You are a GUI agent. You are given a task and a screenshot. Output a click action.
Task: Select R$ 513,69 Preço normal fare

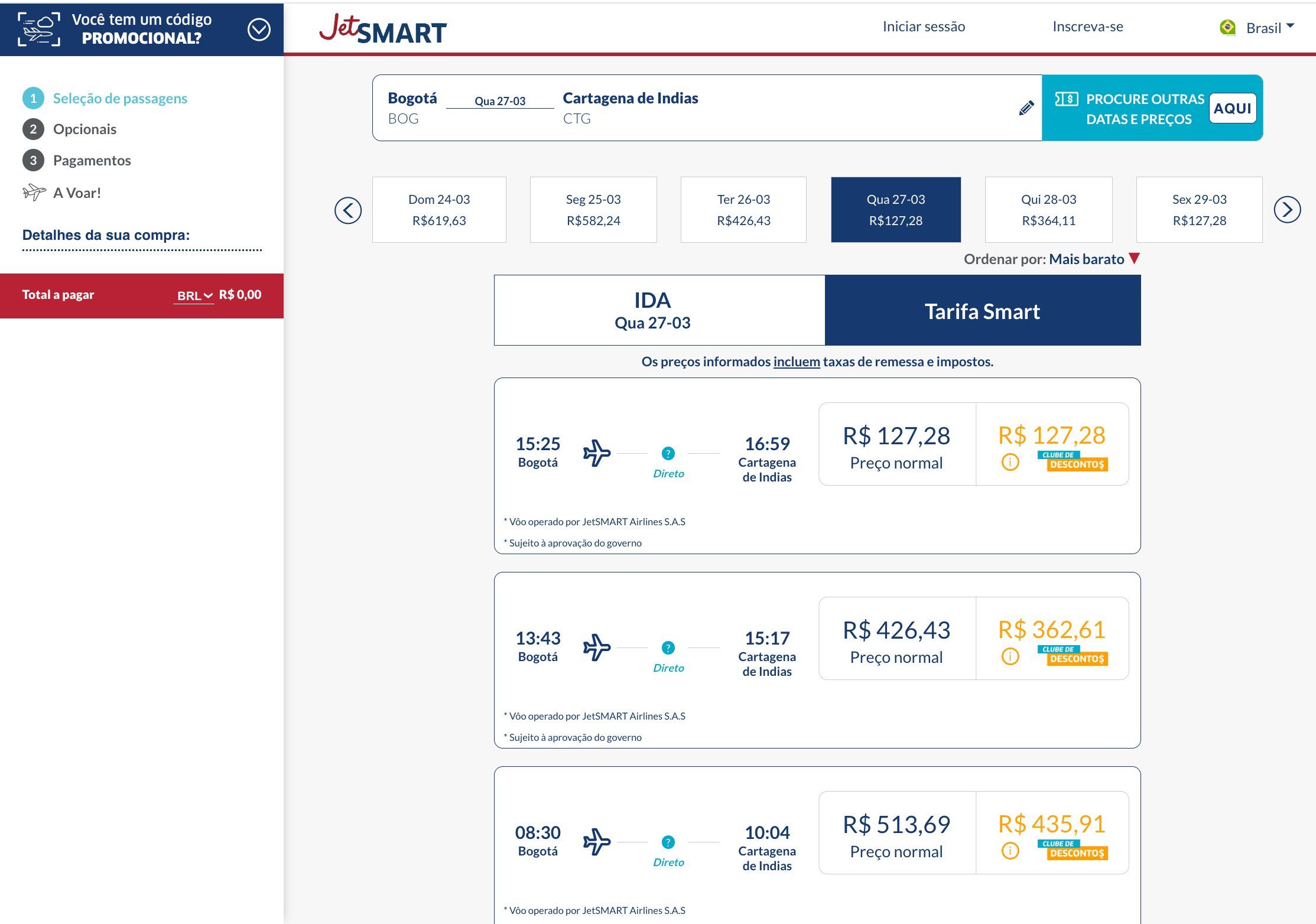click(897, 833)
